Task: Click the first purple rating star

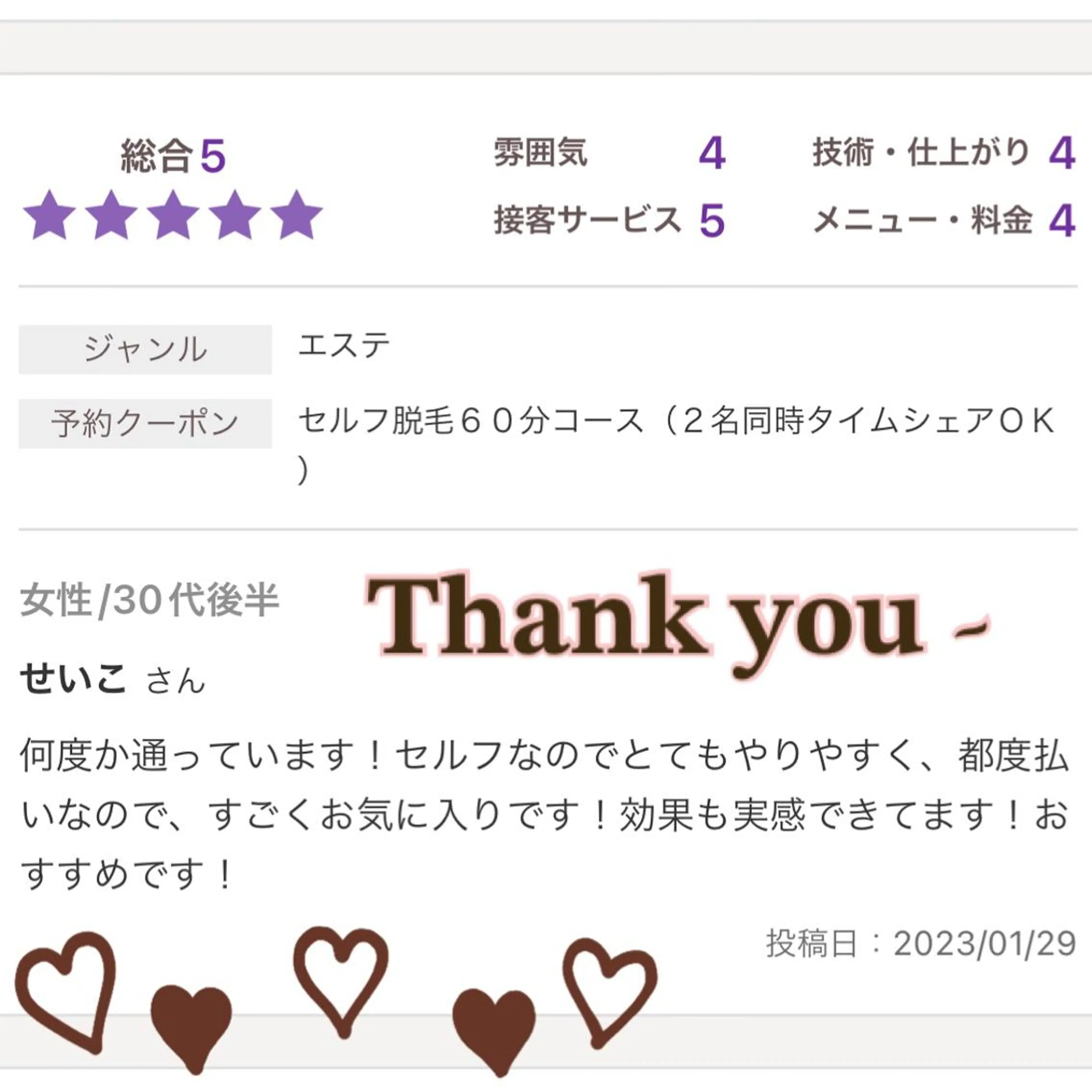Action: [x=50, y=216]
